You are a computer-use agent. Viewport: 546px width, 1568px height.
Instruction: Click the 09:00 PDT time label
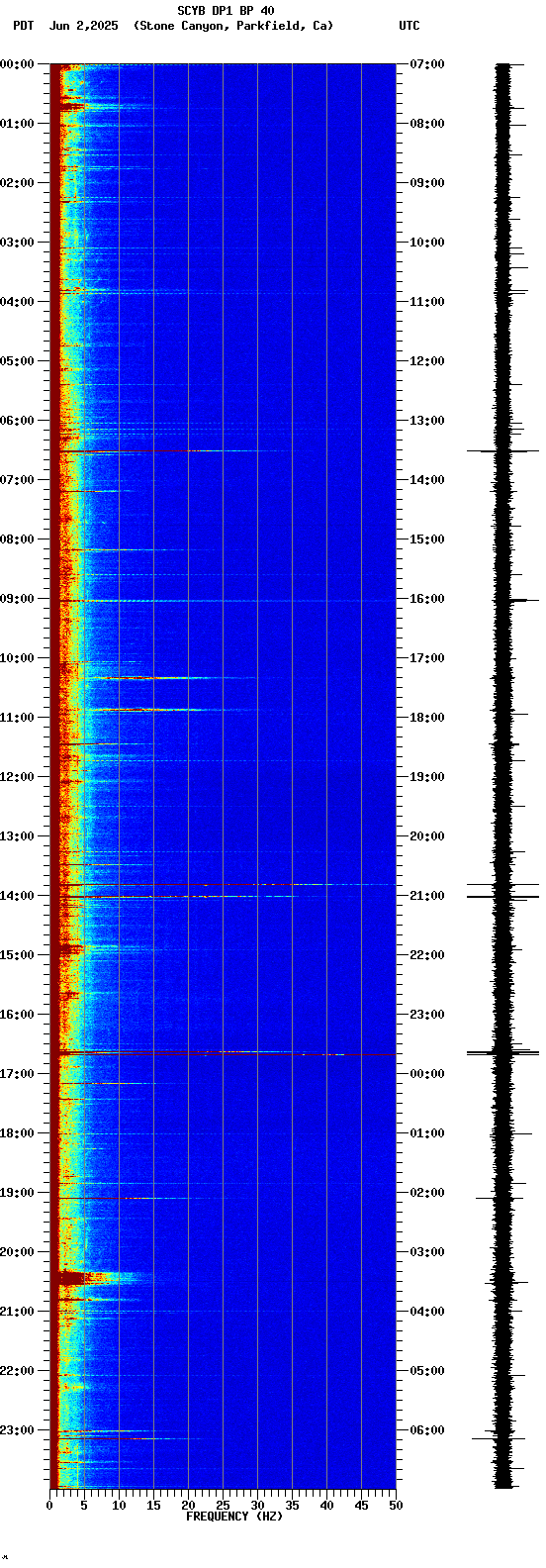pyautogui.click(x=17, y=599)
